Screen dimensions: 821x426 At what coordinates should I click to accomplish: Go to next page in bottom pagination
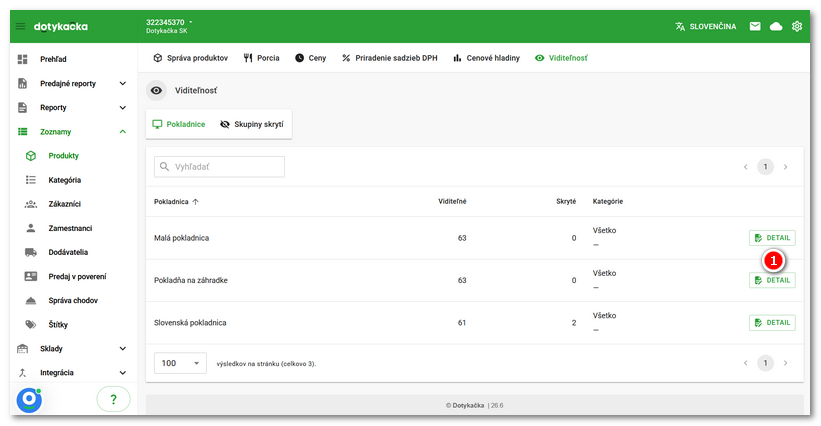pos(785,363)
